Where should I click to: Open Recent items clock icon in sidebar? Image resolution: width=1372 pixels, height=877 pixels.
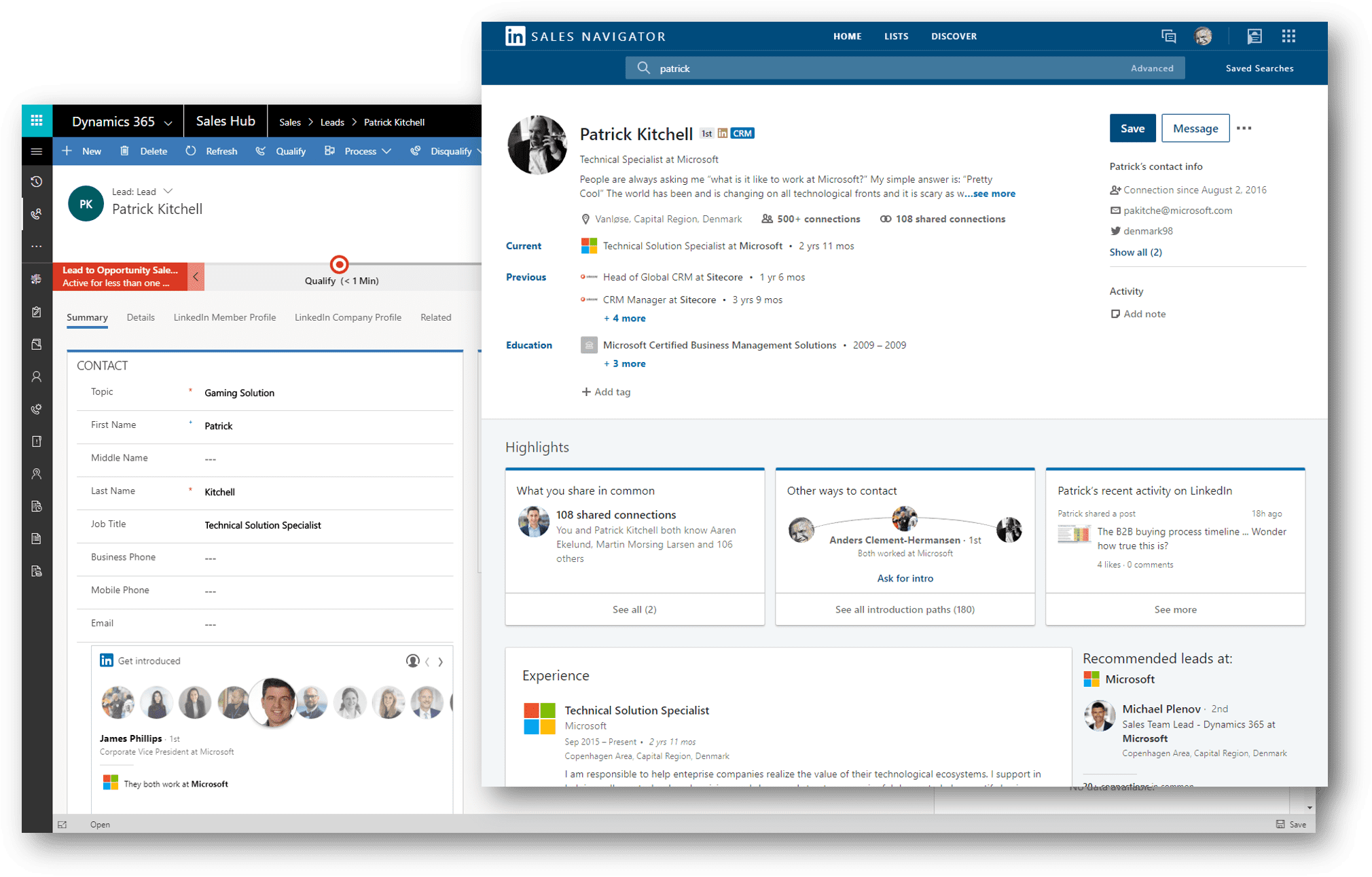(x=37, y=181)
